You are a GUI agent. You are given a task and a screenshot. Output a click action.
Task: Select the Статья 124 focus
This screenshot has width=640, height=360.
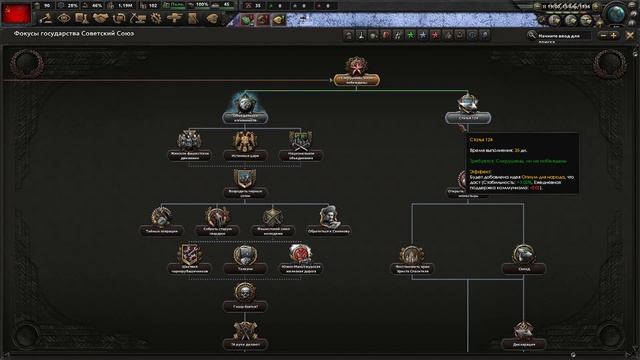468,109
